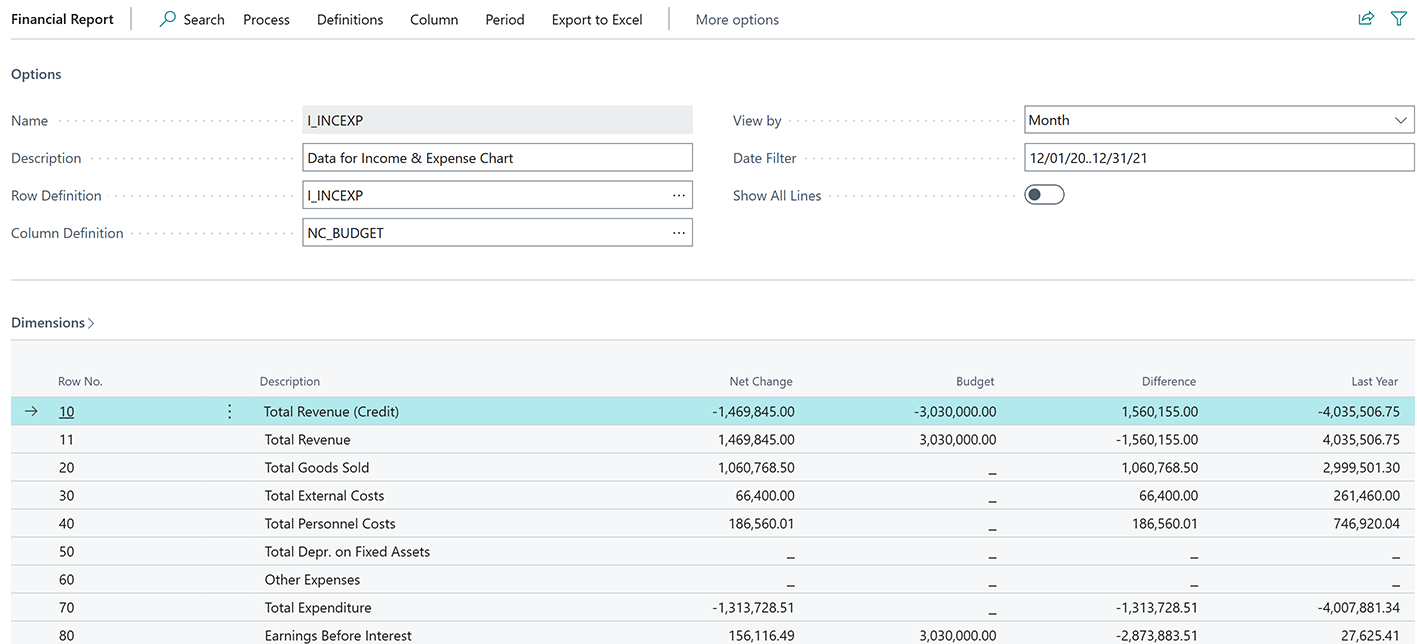The height and width of the screenshot is (644, 1417).
Task: Open the View by dropdown
Action: 1400,120
